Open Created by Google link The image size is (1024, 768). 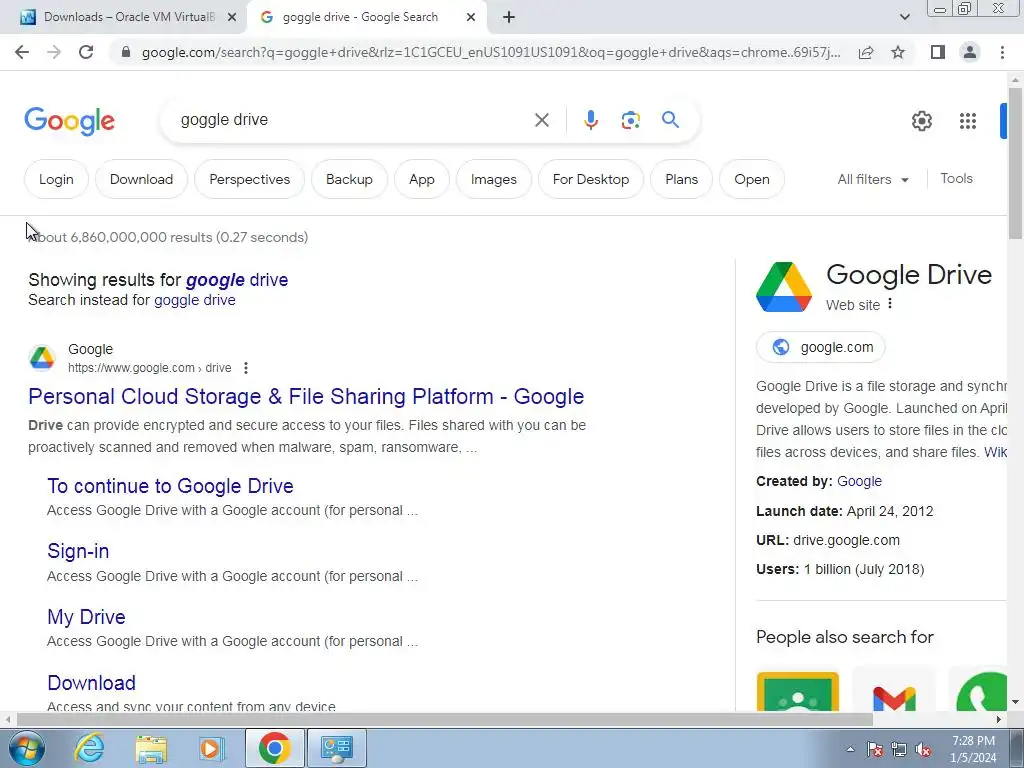[859, 481]
